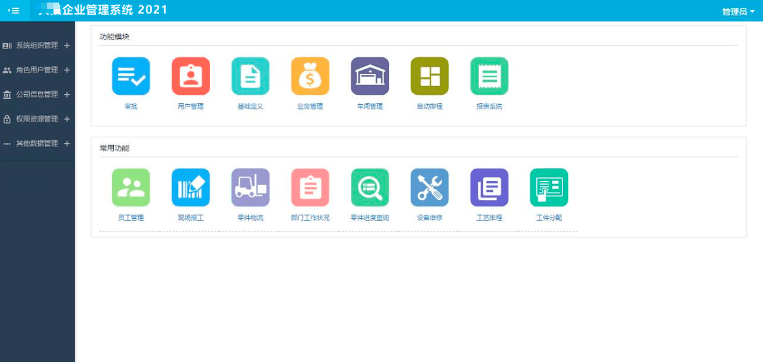Open the 部门工作状况 clipboard icon
Viewport: 768px width, 362px height.
point(310,188)
